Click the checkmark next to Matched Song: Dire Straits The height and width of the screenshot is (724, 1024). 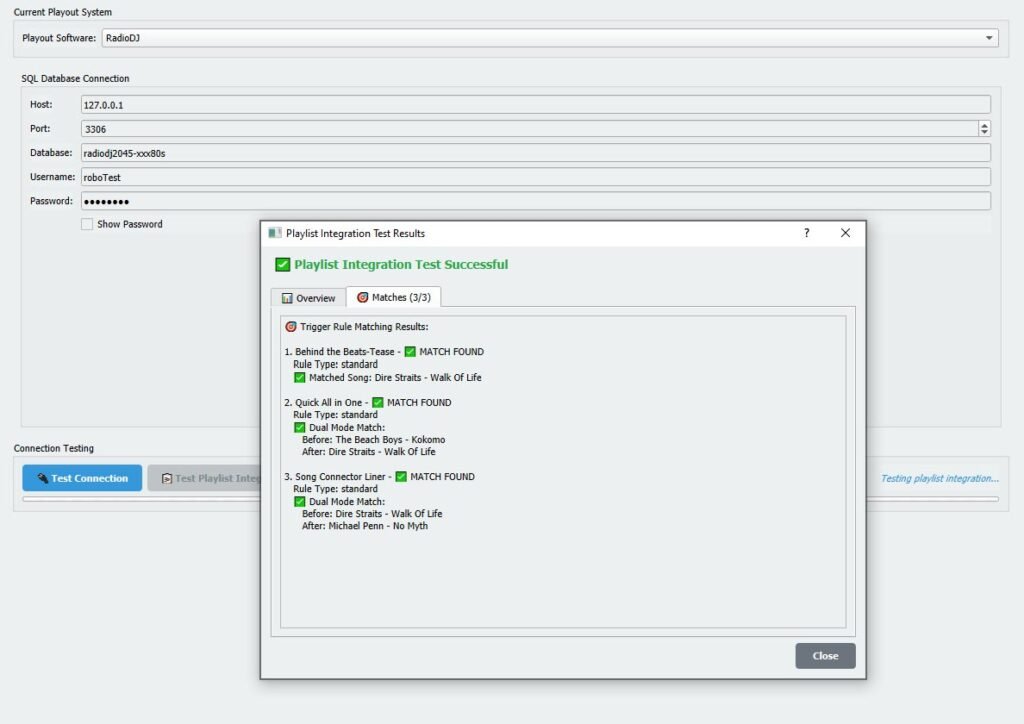300,378
